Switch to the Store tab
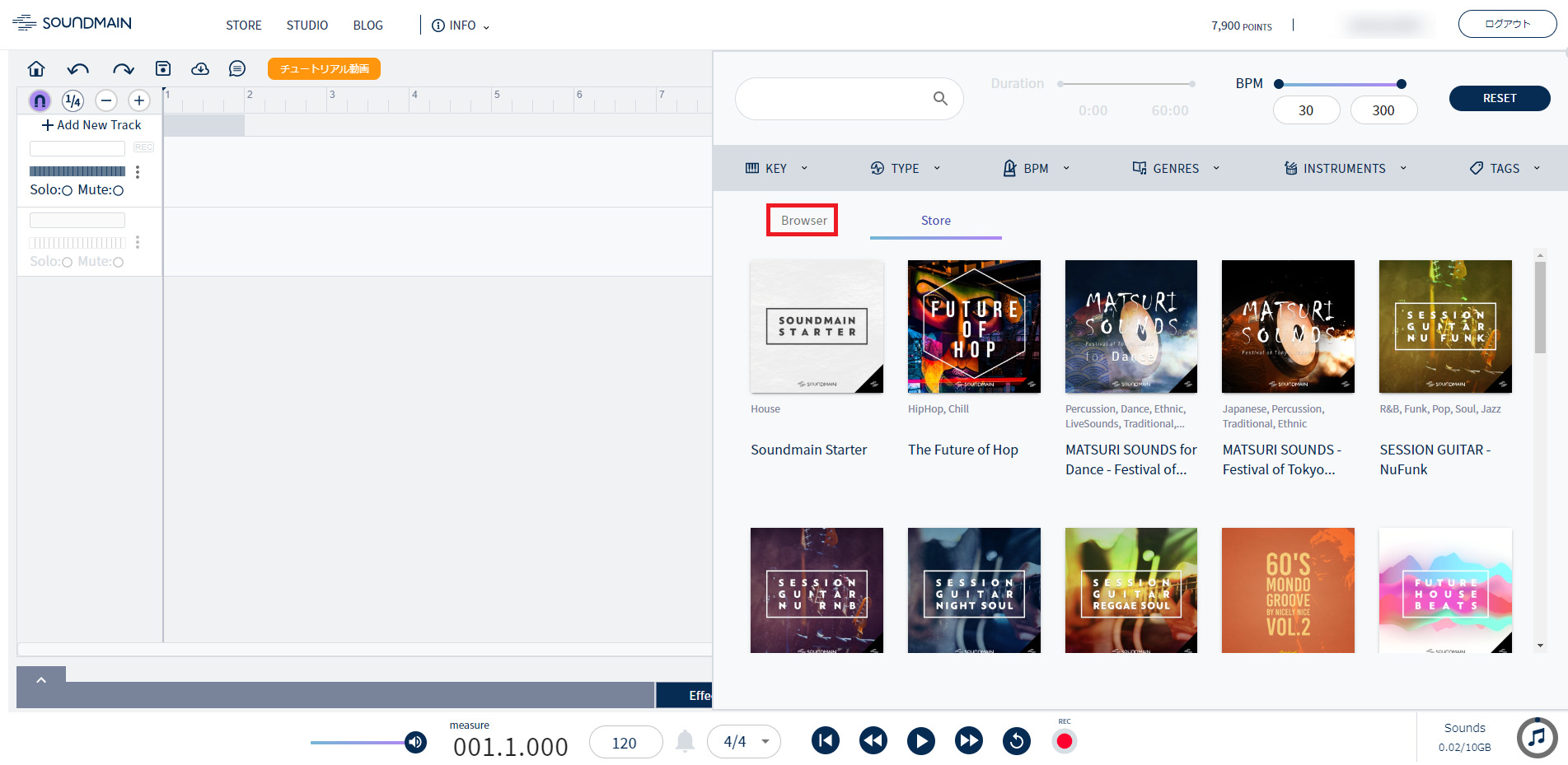This screenshot has height=765, width=1568. [936, 221]
